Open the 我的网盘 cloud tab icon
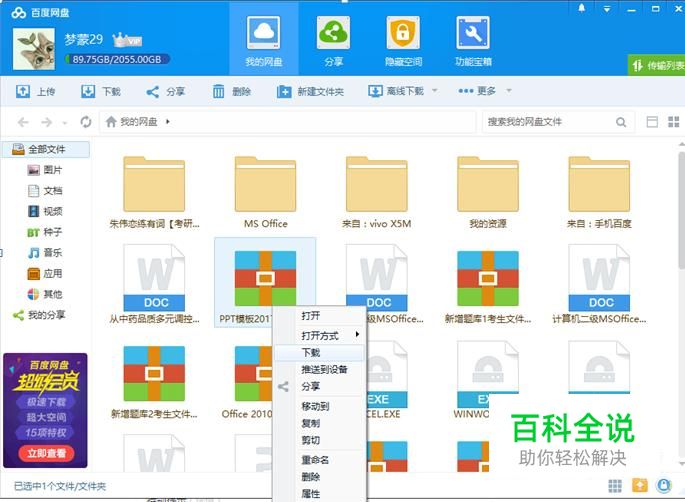Screen dimensions: 685x502 263,33
